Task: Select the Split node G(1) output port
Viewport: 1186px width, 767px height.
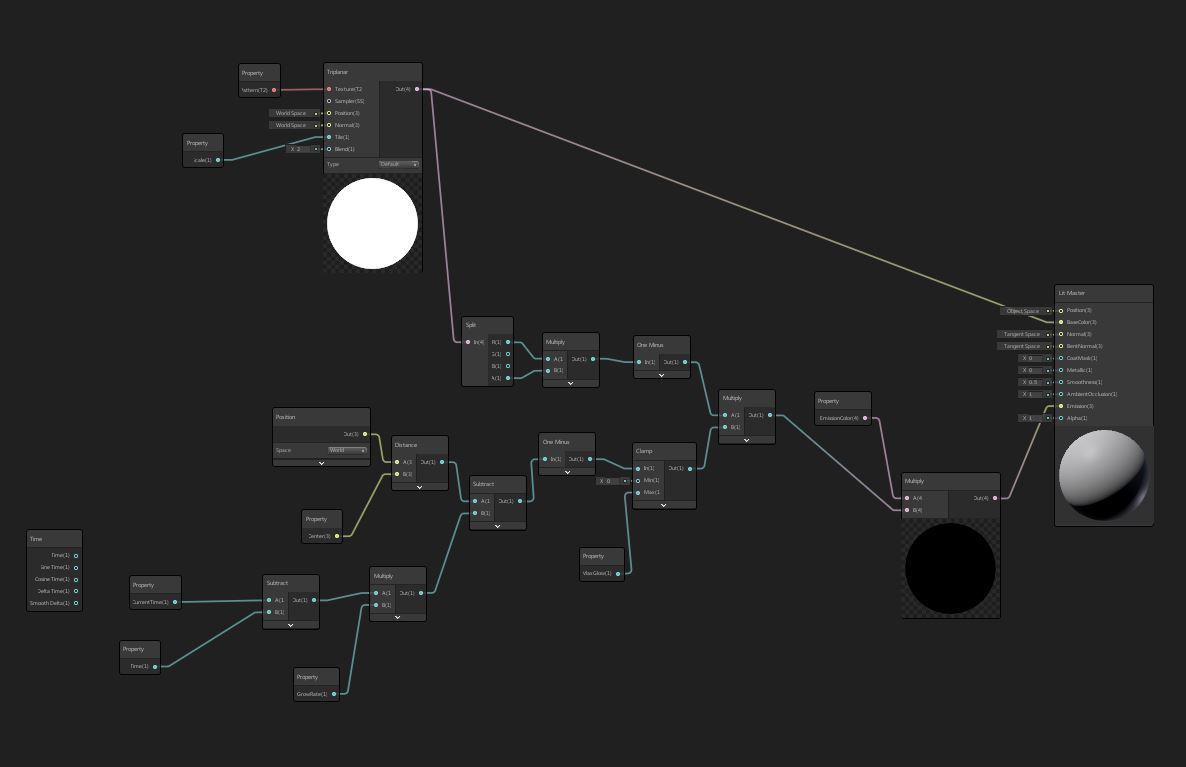Action: (x=508, y=354)
